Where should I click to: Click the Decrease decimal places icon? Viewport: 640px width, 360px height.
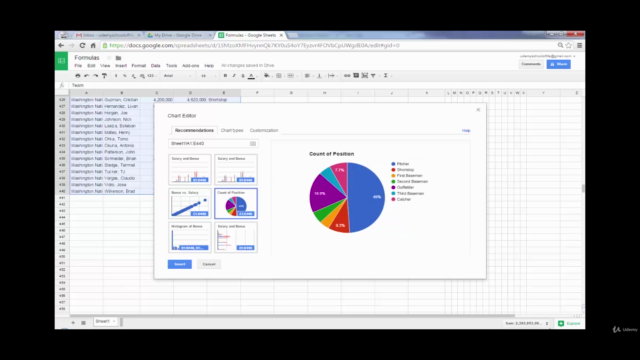(x=133, y=76)
